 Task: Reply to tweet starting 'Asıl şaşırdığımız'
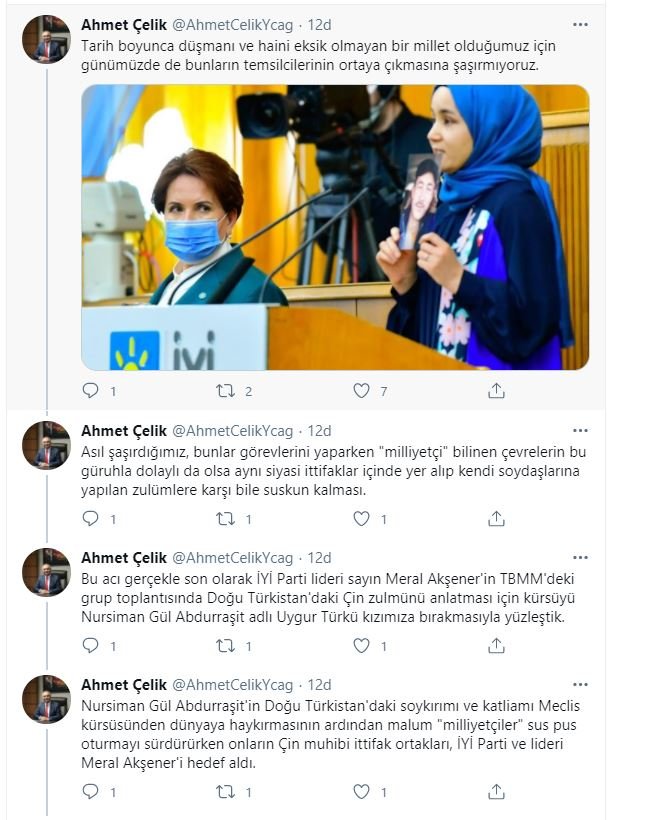90,518
